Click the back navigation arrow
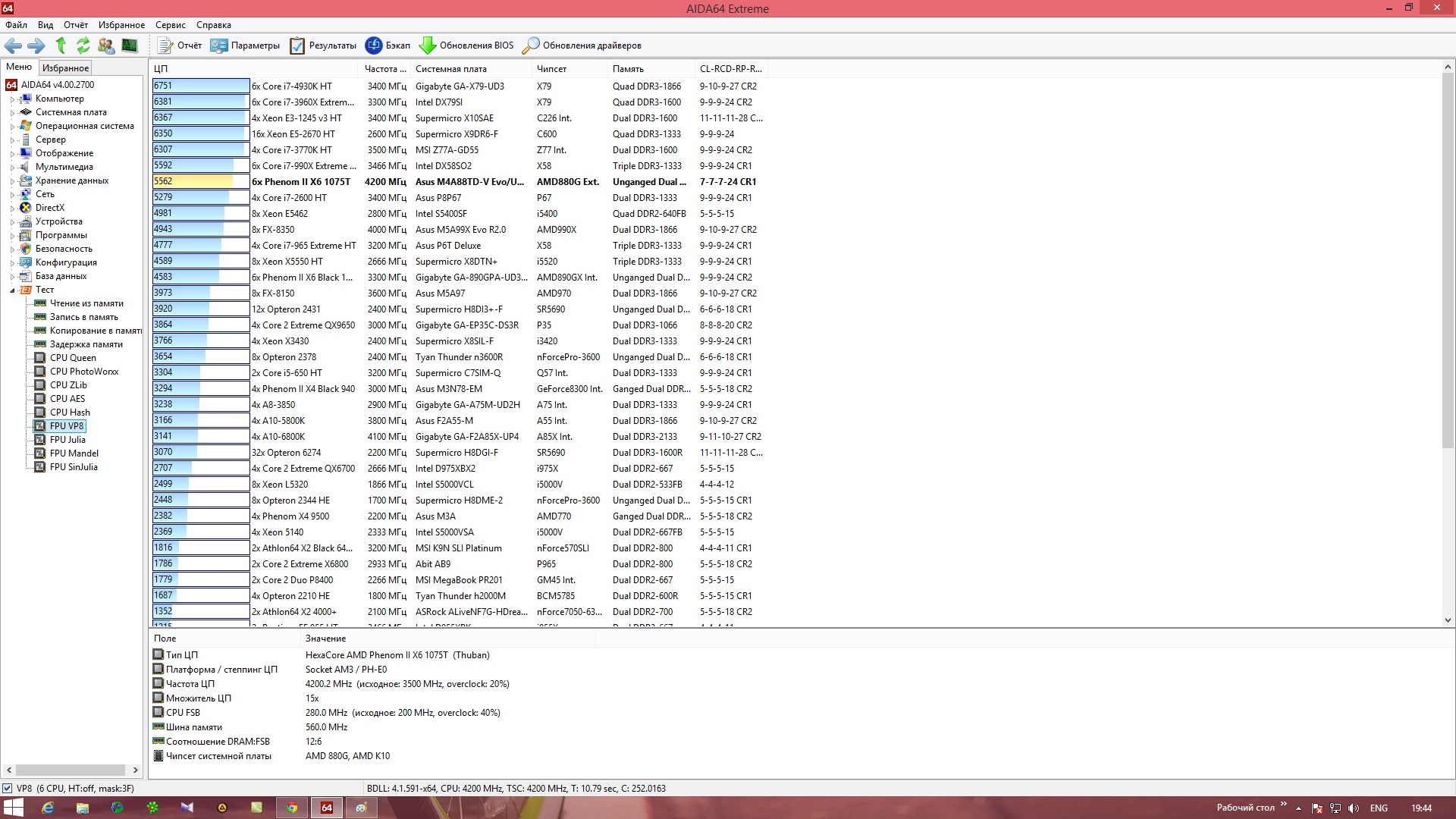 pos(13,45)
